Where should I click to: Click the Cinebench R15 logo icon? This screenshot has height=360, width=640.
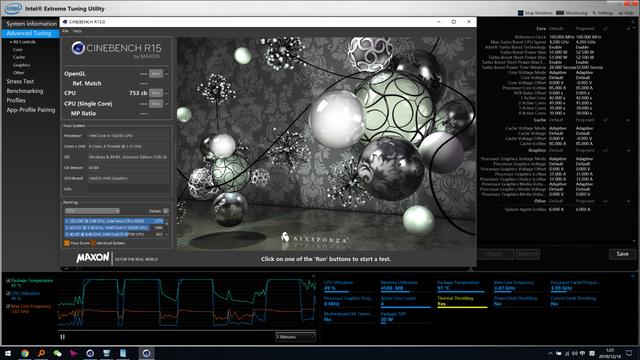coord(78,48)
